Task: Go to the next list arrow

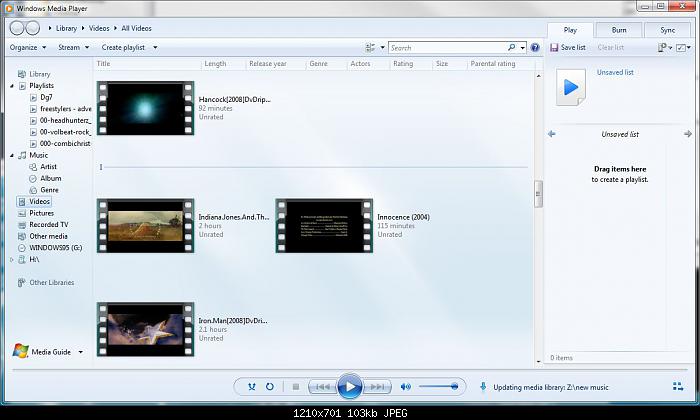Action: coord(688,134)
